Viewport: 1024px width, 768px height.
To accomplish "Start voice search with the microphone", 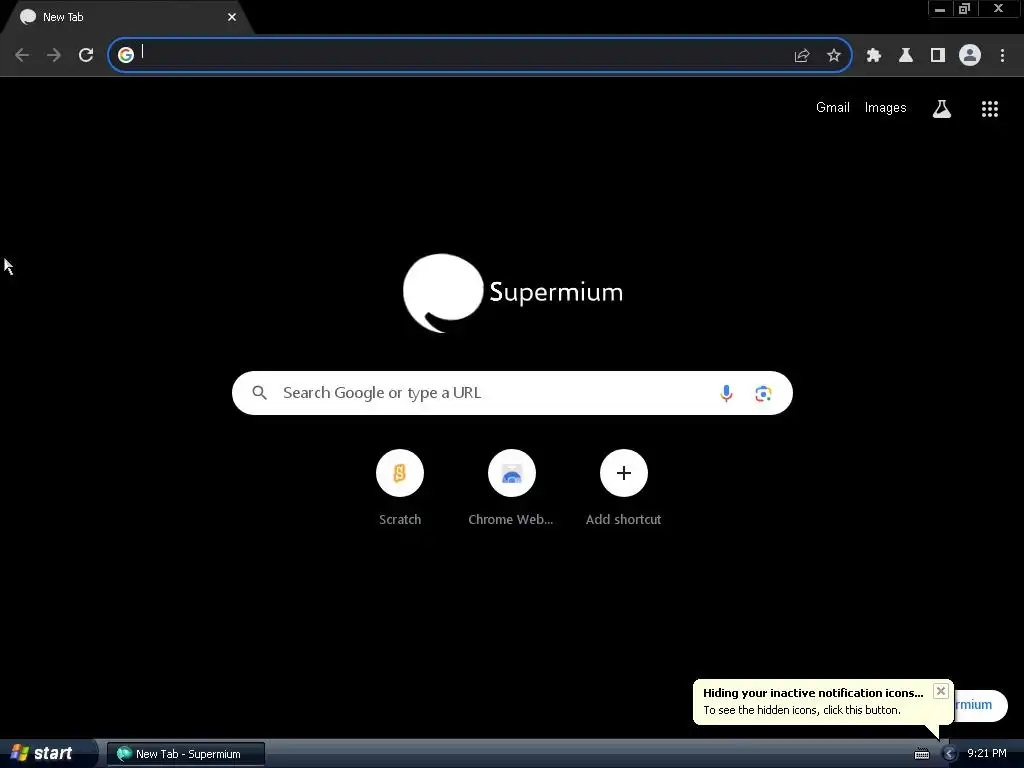I will pyautogui.click(x=726, y=393).
